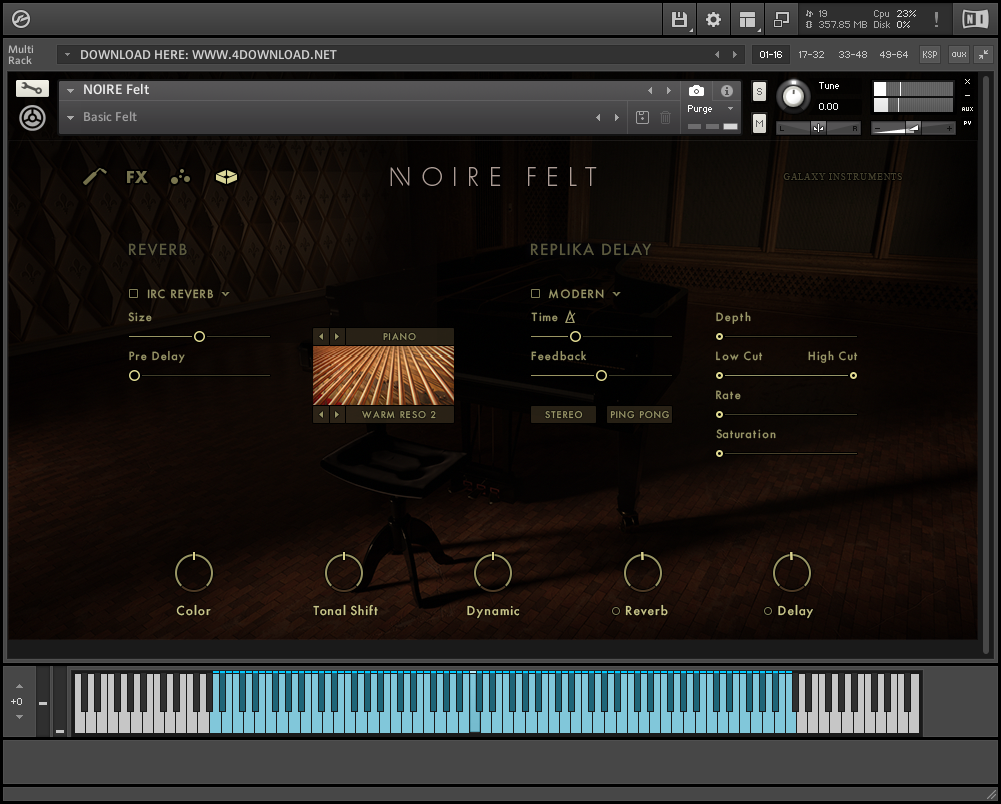Open the particles engine page icon
The height and width of the screenshot is (804, 1001).
click(181, 177)
